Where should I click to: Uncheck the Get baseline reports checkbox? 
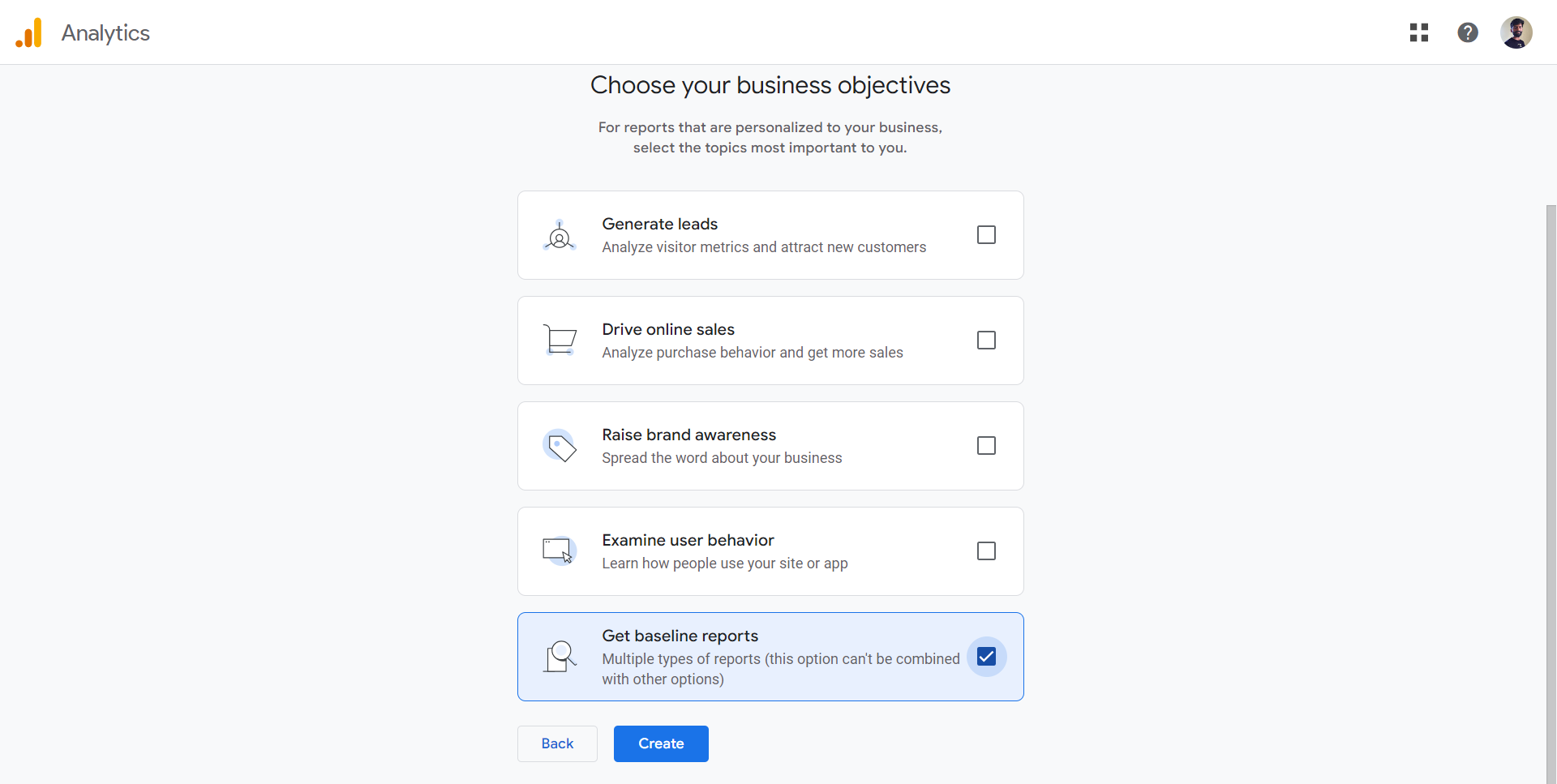coord(986,657)
